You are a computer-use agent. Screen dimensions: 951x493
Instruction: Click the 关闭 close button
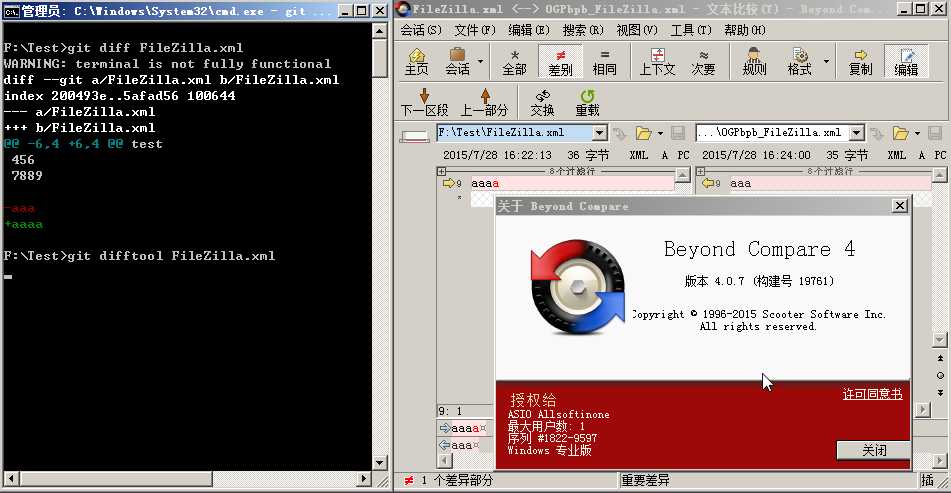873,450
